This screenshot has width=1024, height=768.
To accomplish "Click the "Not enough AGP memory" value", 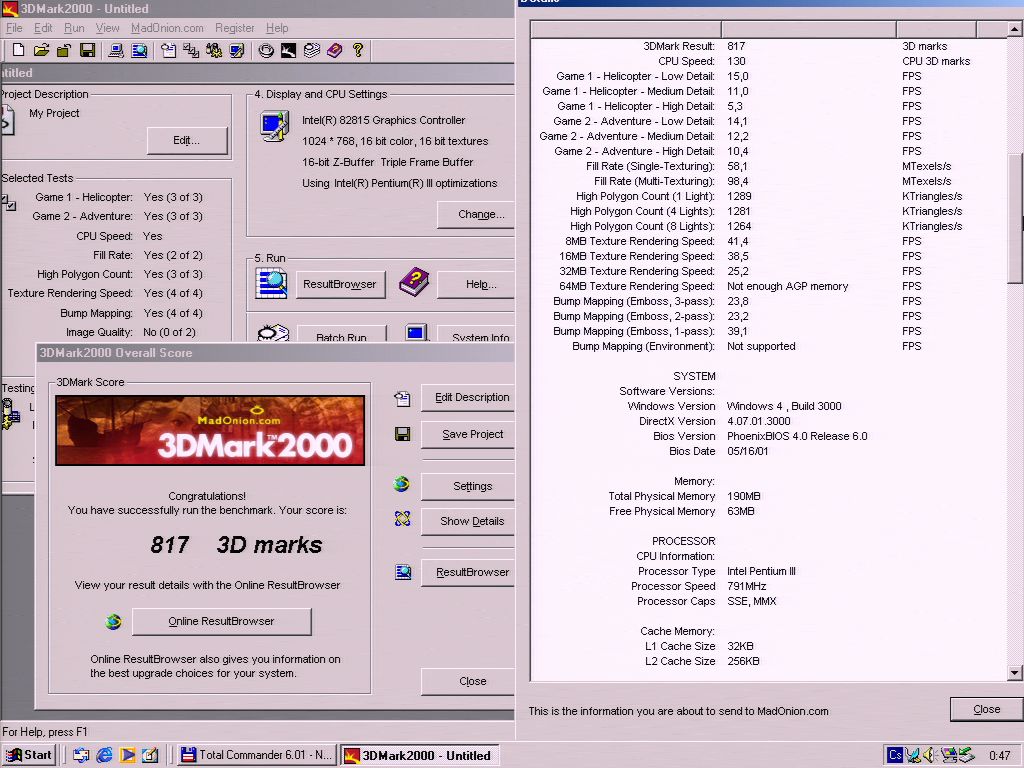I will coord(788,286).
